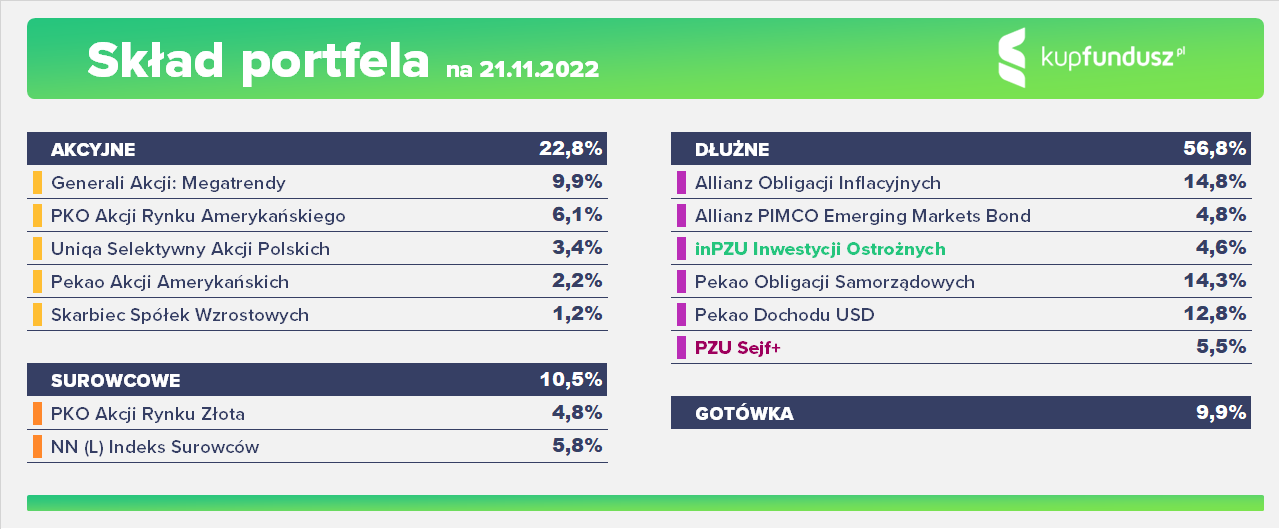Click NN (L) Indeks Surowców row
Screen dimensions: 1279x529
(317, 446)
